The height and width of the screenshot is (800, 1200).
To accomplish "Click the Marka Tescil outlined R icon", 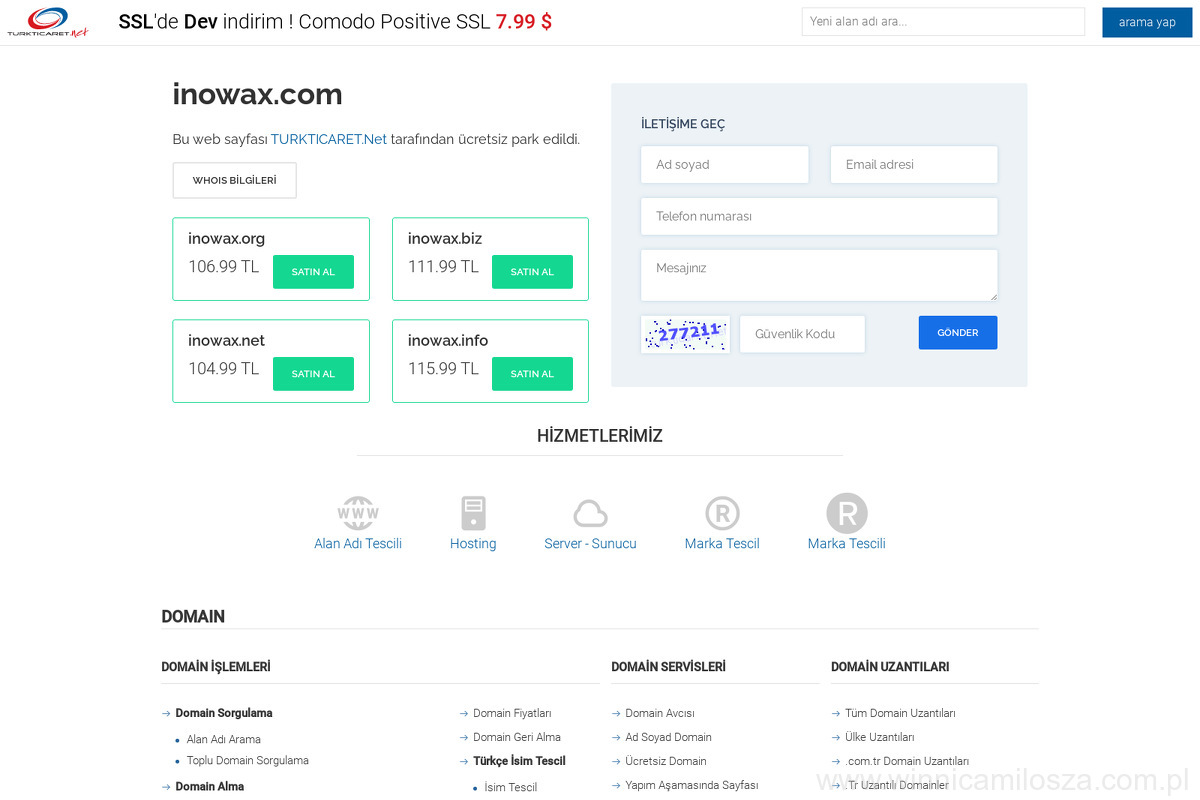I will tap(722, 514).
